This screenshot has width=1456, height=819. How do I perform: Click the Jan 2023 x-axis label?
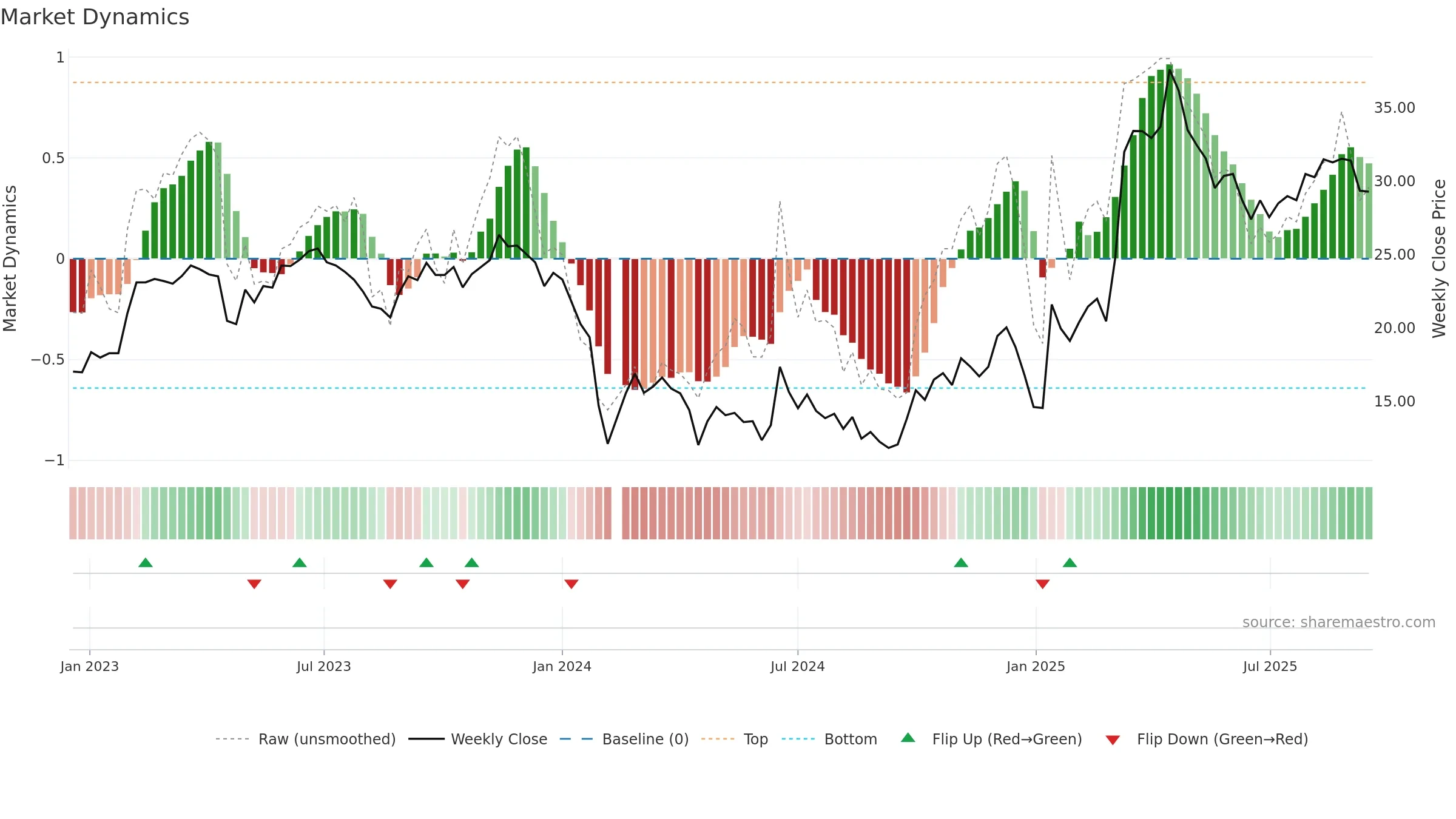90,666
